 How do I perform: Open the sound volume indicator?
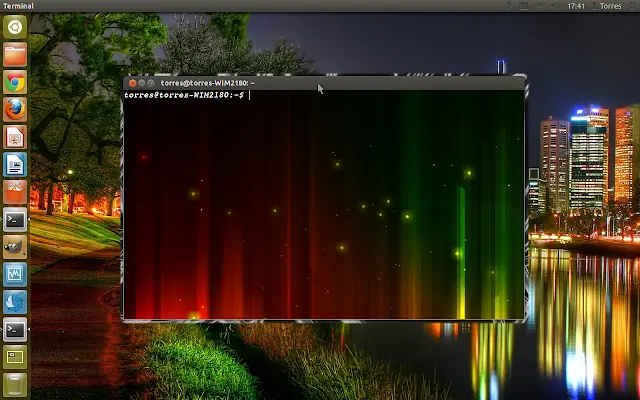click(555, 6)
